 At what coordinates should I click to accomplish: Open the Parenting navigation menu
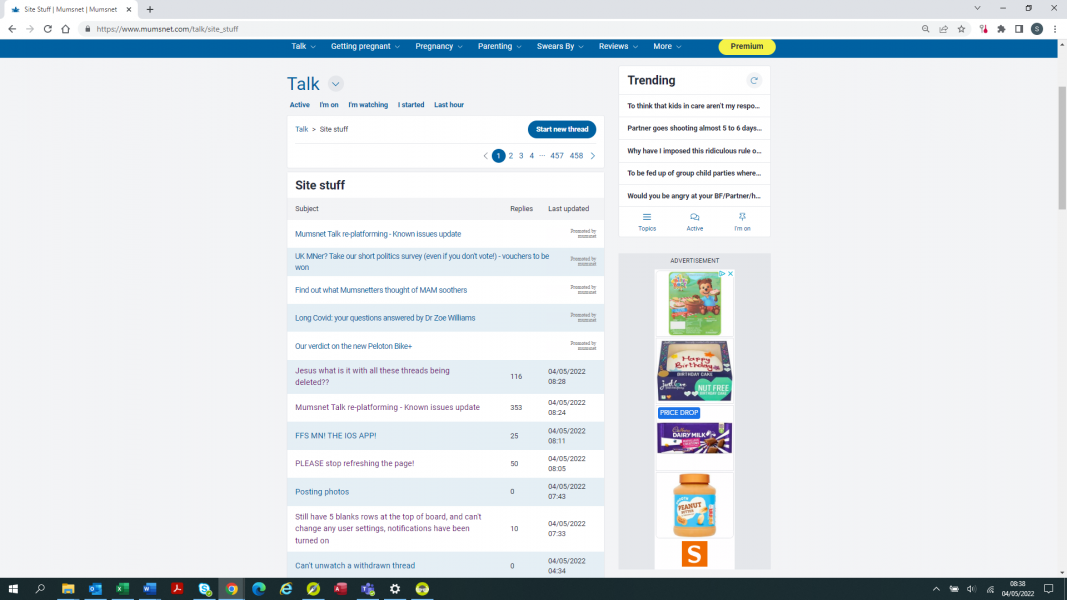[x=500, y=46]
